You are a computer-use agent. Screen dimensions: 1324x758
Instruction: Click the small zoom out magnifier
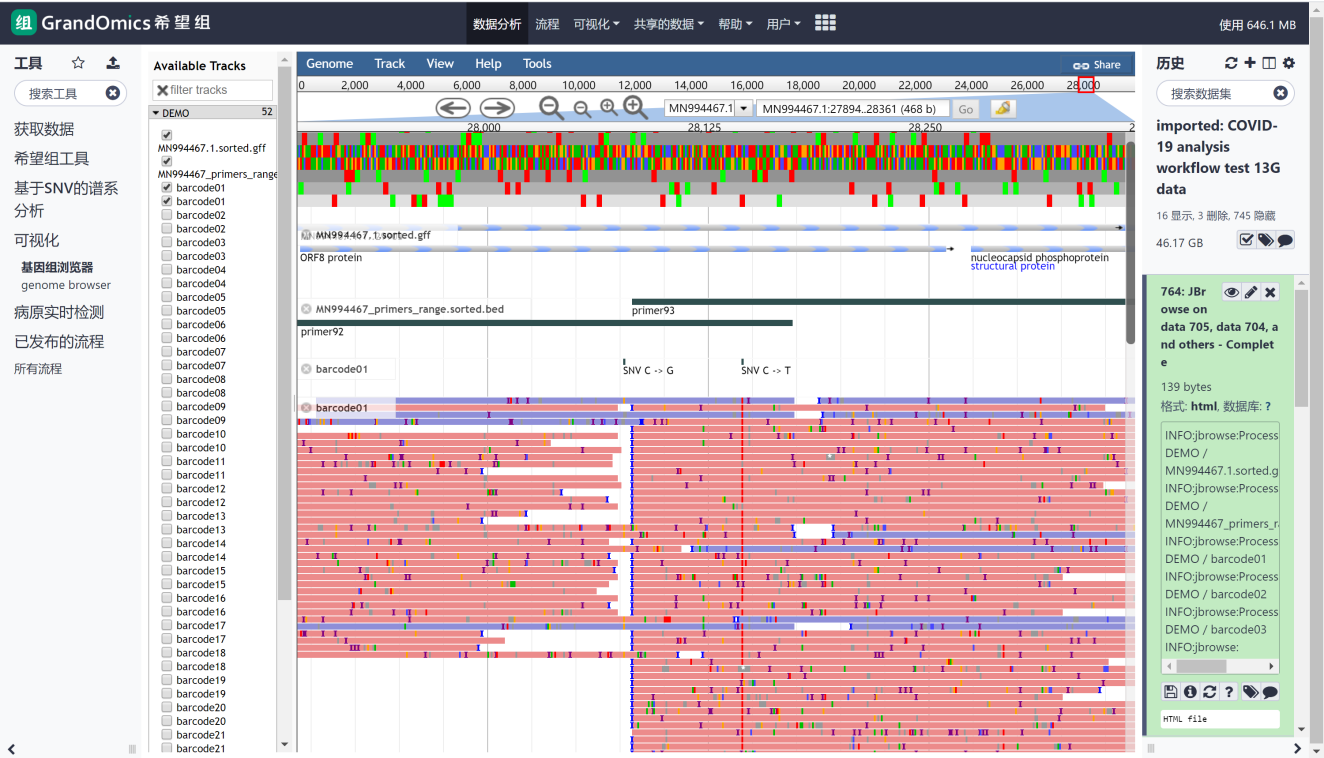(x=582, y=109)
